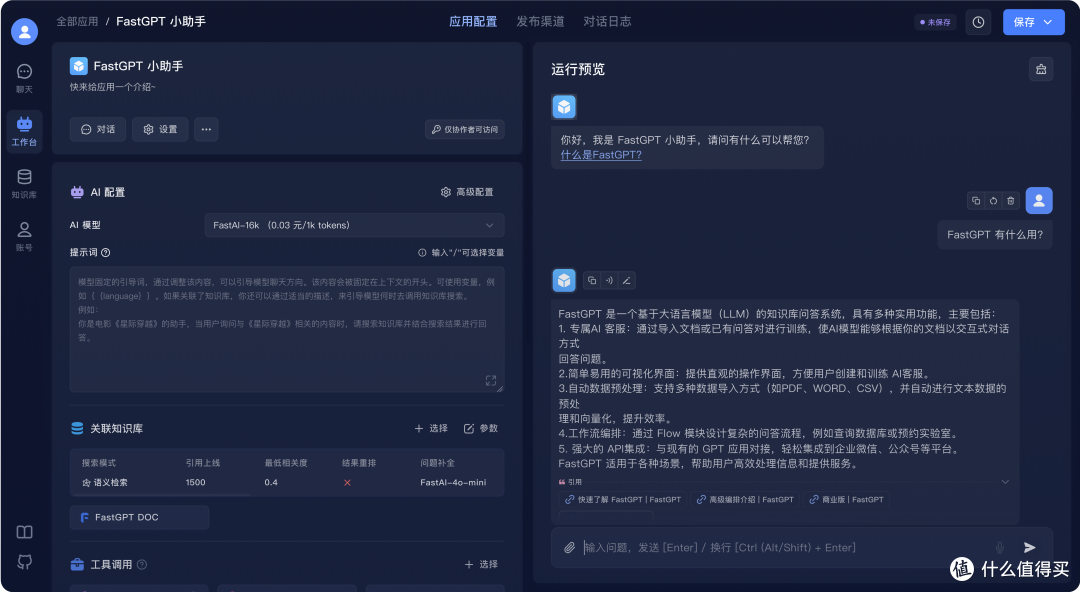The width and height of the screenshot is (1080, 592).
Task: Click the chat input field to type
Action: click(x=750, y=547)
